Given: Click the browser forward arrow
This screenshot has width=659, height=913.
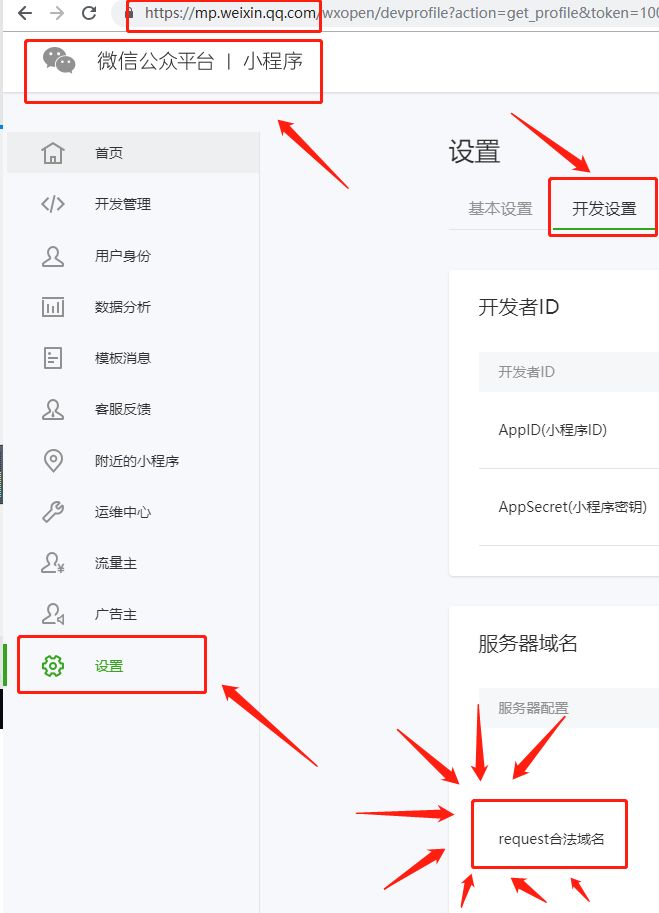Looking at the screenshot, I should point(57,13).
